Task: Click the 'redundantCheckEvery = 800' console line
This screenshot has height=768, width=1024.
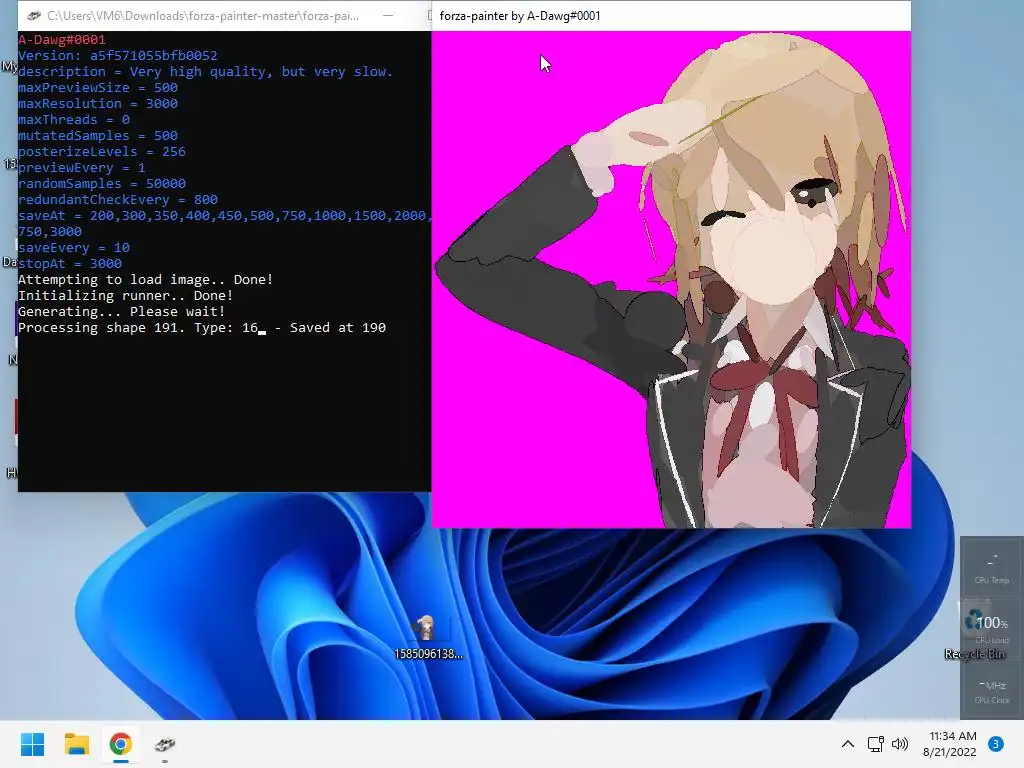Action: point(118,200)
